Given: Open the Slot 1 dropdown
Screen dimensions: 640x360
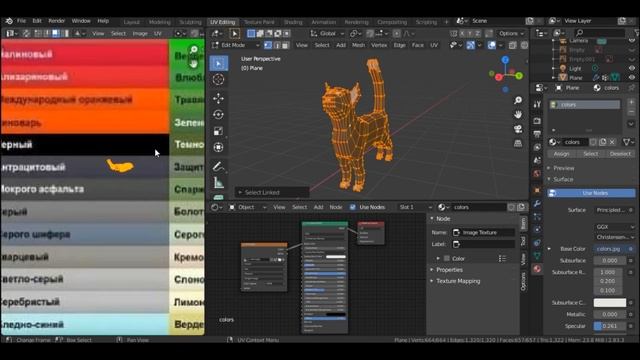Looking at the screenshot, I should (x=415, y=207).
